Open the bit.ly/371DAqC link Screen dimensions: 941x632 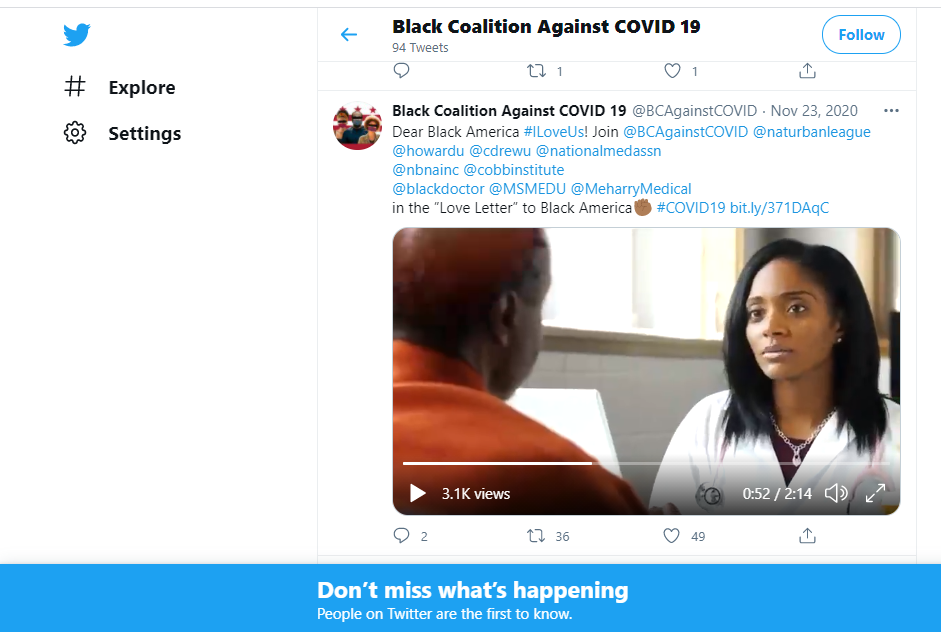click(x=779, y=208)
